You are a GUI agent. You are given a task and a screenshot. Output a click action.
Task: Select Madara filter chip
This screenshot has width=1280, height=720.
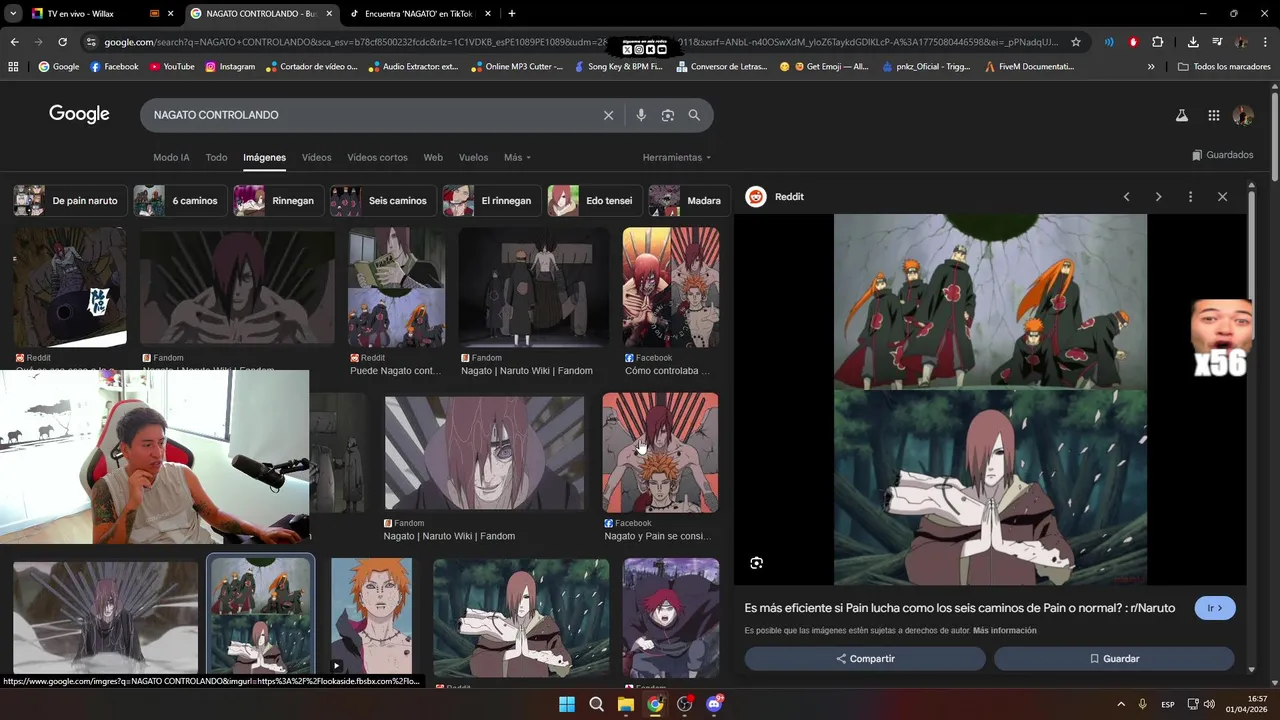688,201
